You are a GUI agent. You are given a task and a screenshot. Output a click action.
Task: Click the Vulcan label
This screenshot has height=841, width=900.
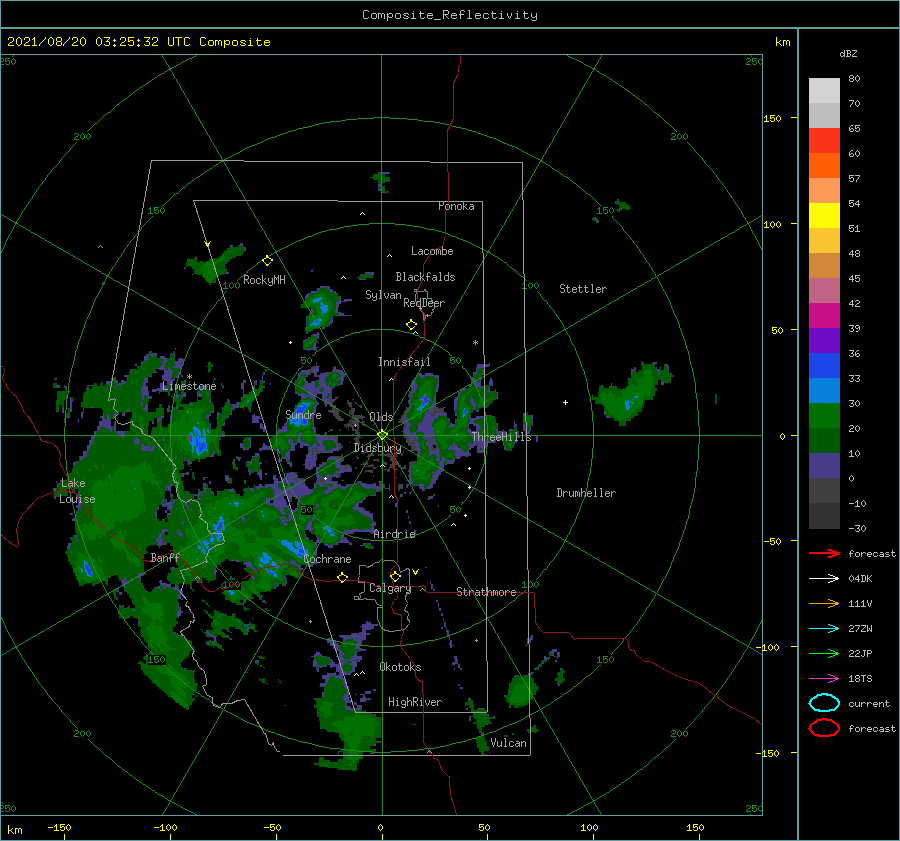point(509,743)
